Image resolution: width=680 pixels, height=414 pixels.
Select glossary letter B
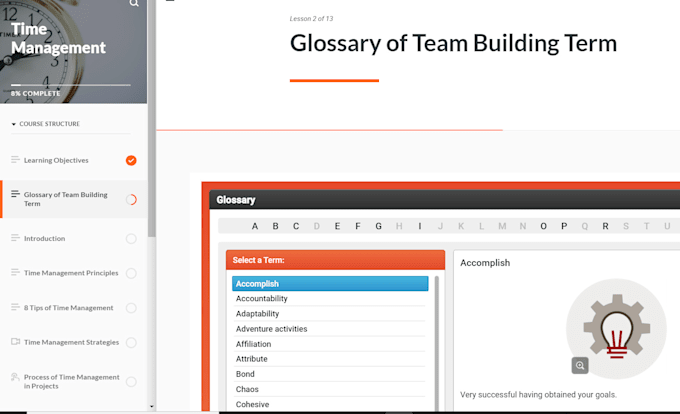(x=275, y=226)
